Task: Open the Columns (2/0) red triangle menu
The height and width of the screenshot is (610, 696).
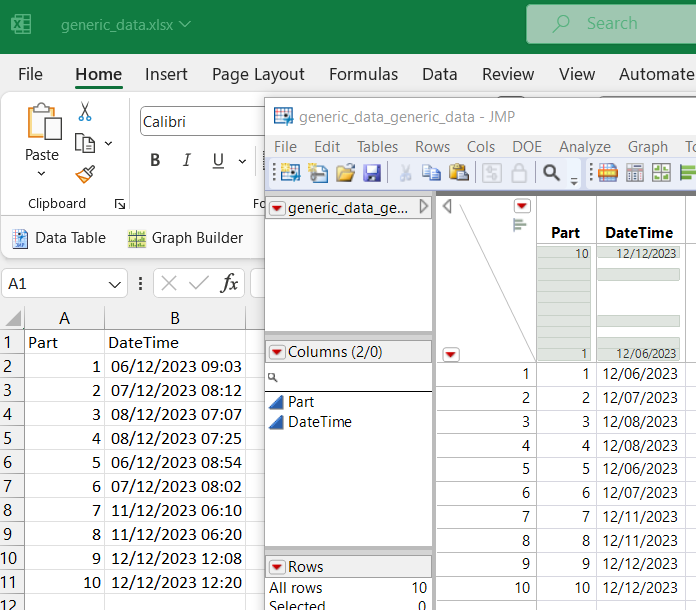Action: pos(276,352)
